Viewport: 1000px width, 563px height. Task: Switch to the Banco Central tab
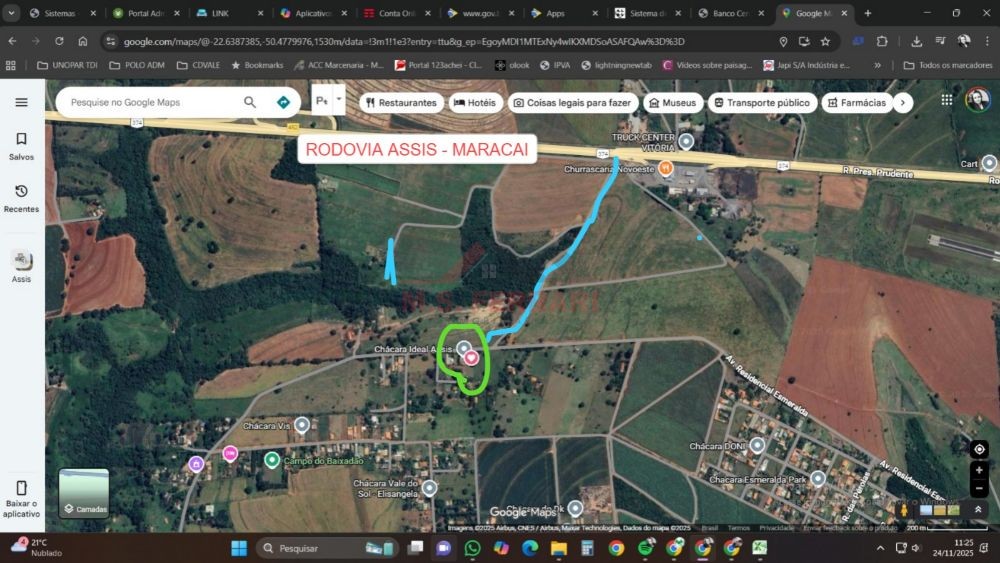tap(729, 13)
